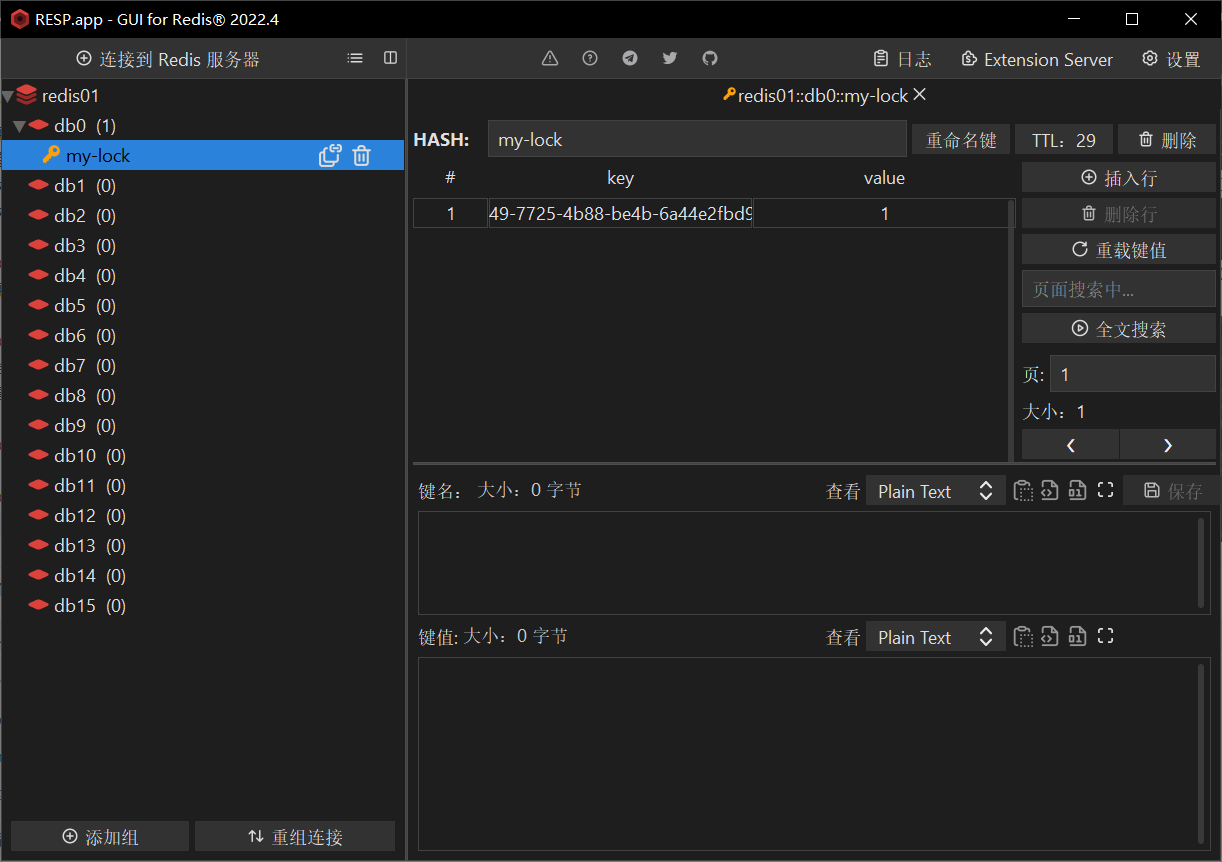1222x862 pixels.
Task: Delete my-lock key via tree trash icon
Action: click(x=362, y=156)
